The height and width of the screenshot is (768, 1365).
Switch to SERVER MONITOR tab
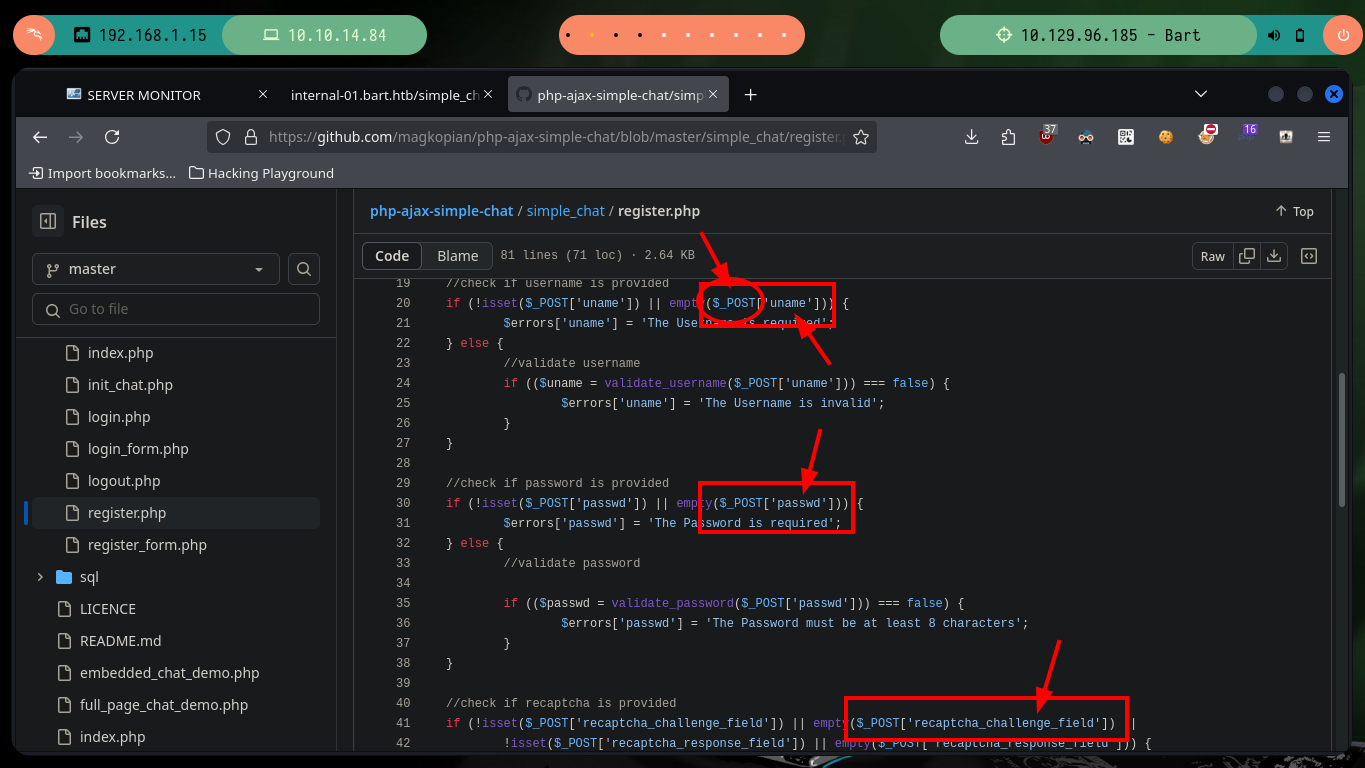[x=167, y=95]
